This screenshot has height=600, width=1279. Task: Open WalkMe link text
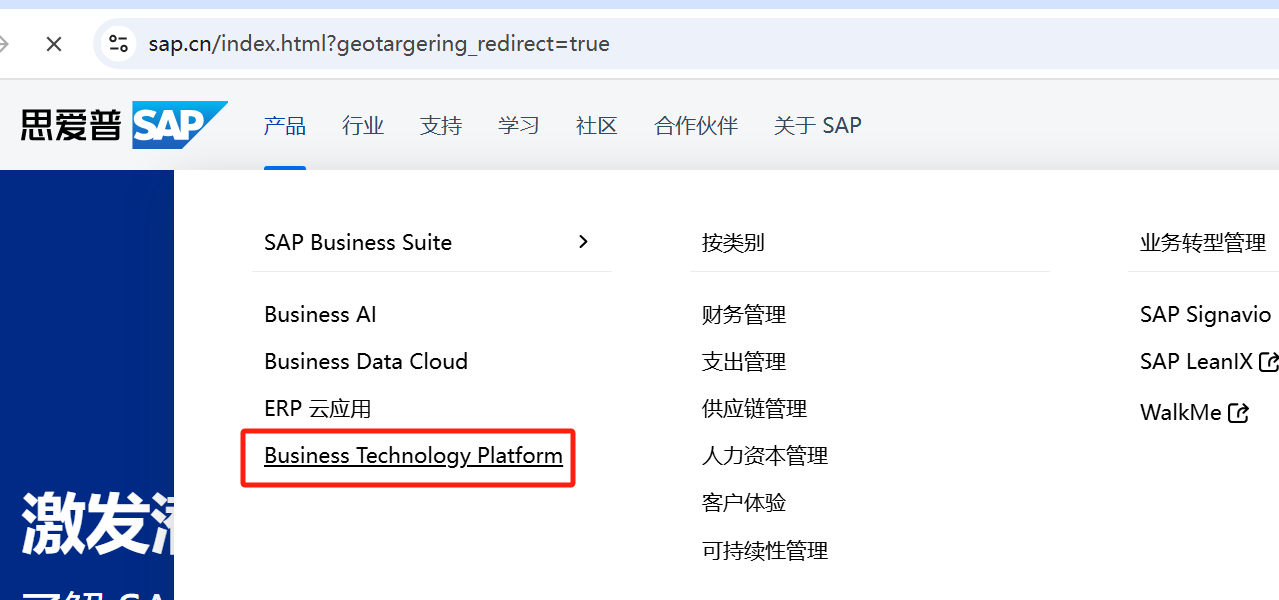coord(1181,412)
